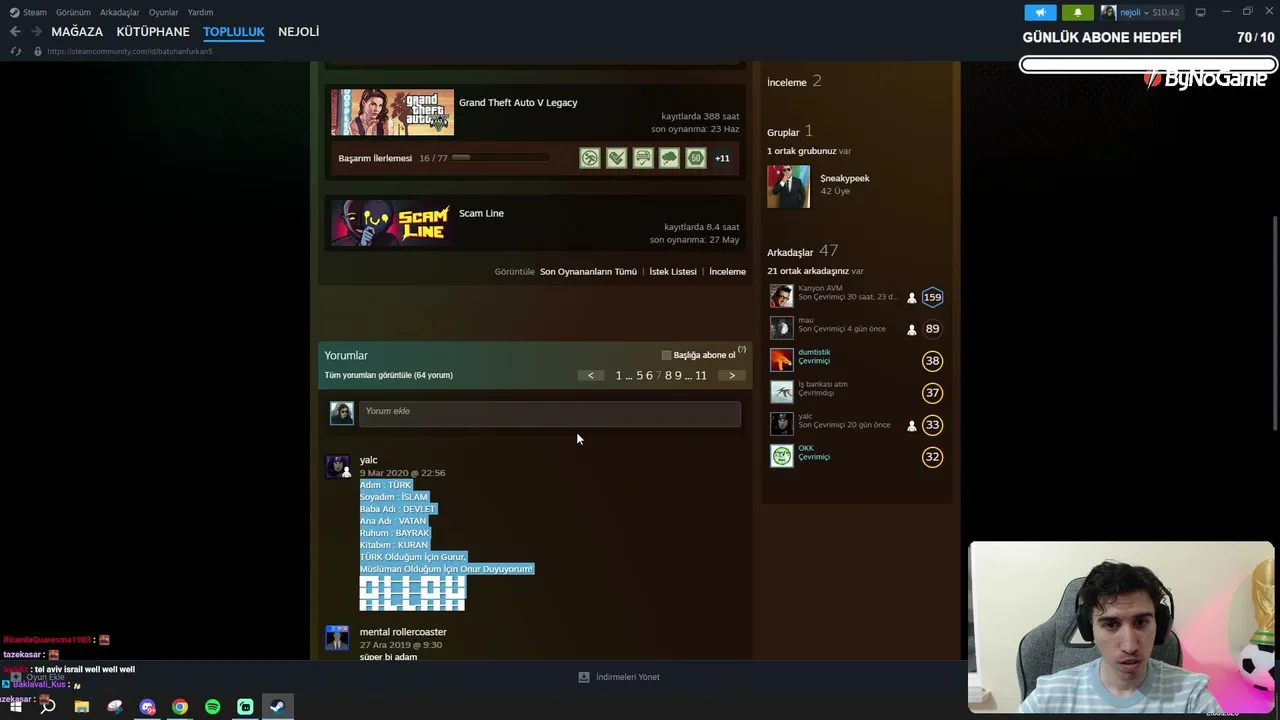Click the checkmark GTA V achievement icon
Screen dimensions: 1280x720
click(x=617, y=158)
